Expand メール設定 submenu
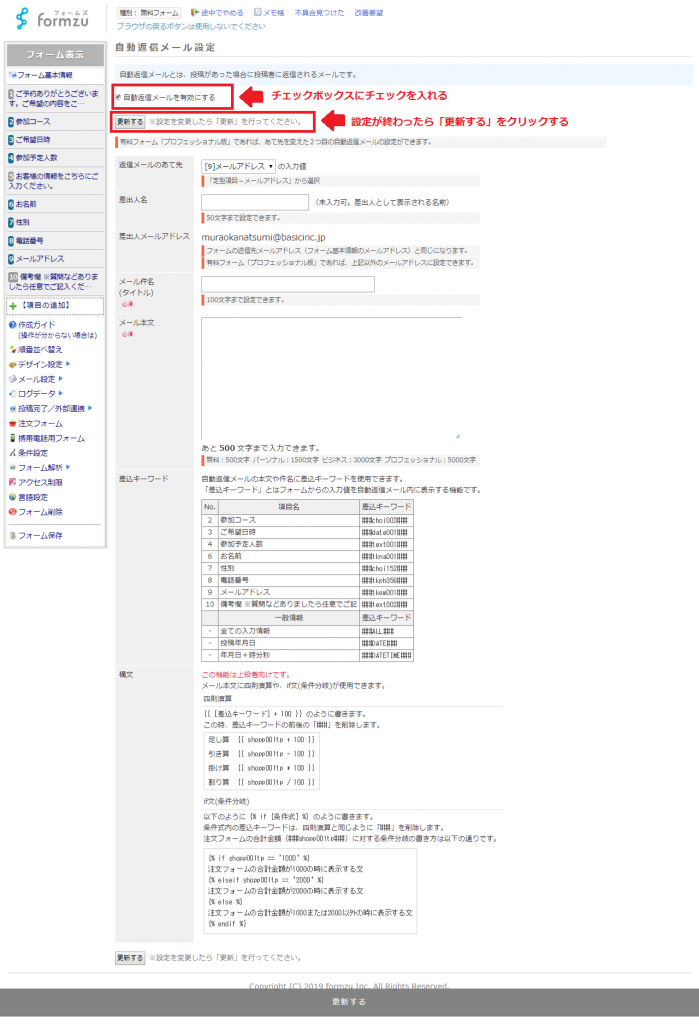The height and width of the screenshot is (1024, 699). pos(37,379)
